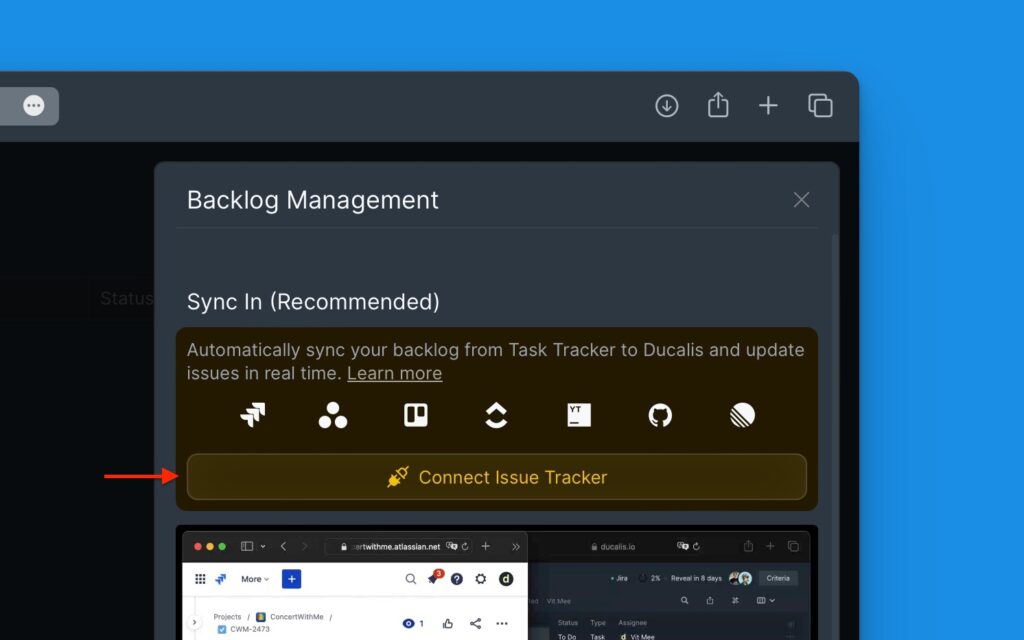Click the browser share icon
The height and width of the screenshot is (640, 1024).
pyautogui.click(x=718, y=104)
